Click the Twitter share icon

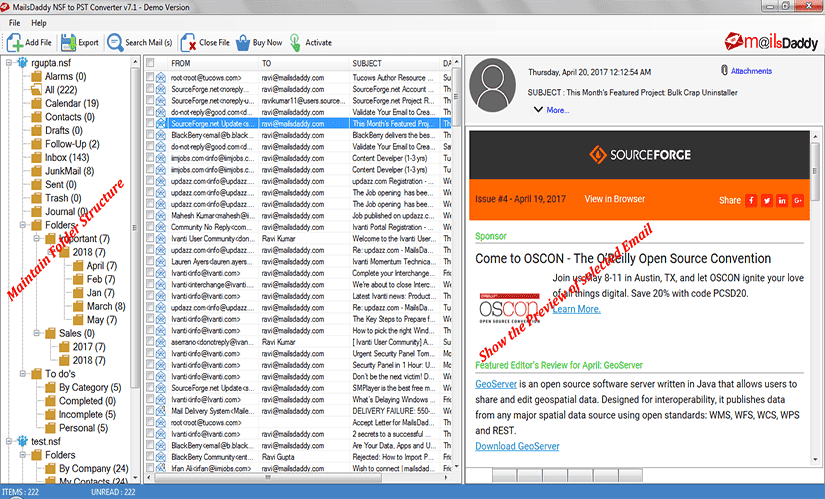pyautogui.click(x=767, y=201)
